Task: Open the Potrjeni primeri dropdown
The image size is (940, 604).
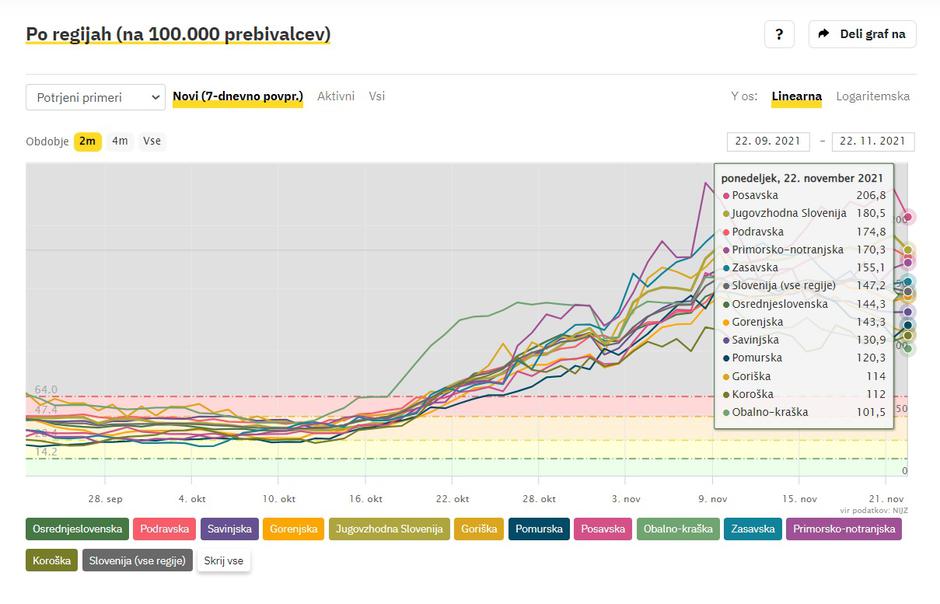Action: [x=95, y=97]
